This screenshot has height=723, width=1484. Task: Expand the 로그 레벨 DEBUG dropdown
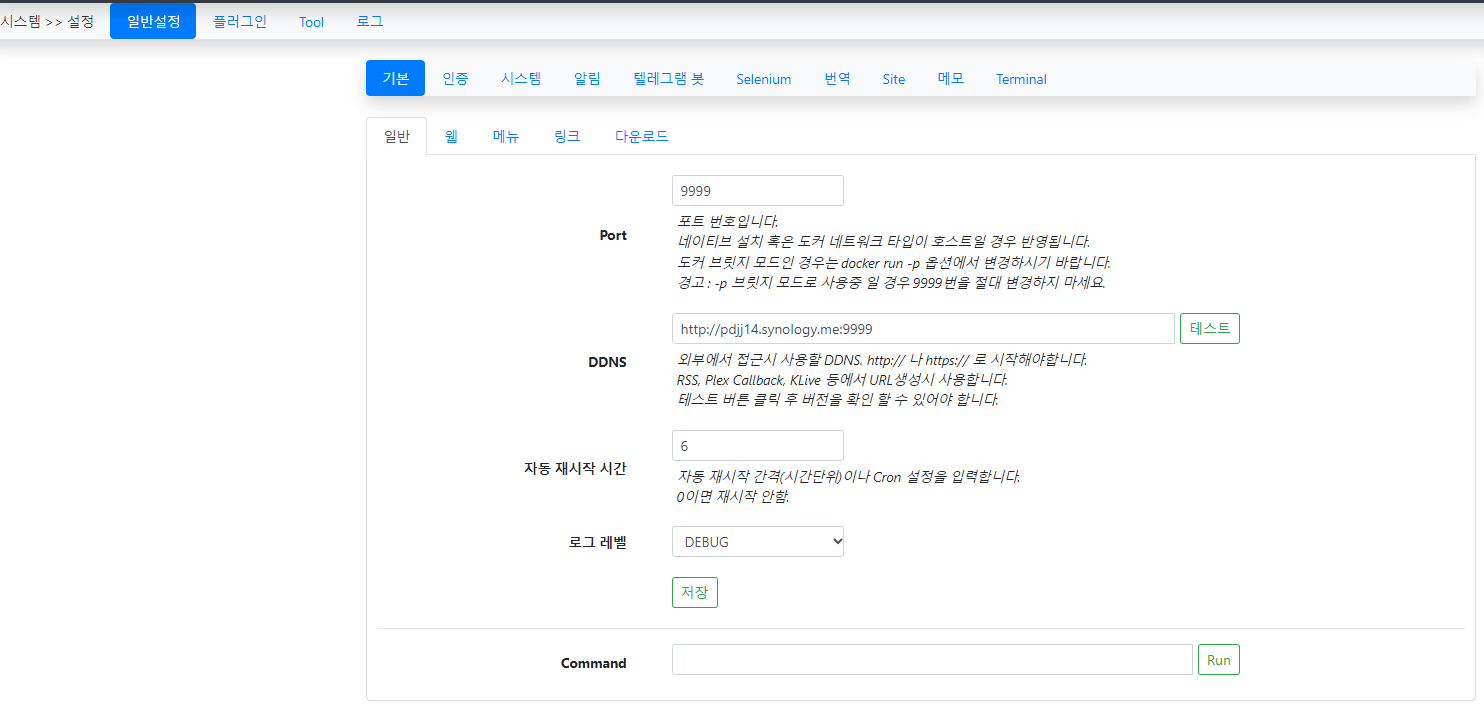[x=758, y=542]
